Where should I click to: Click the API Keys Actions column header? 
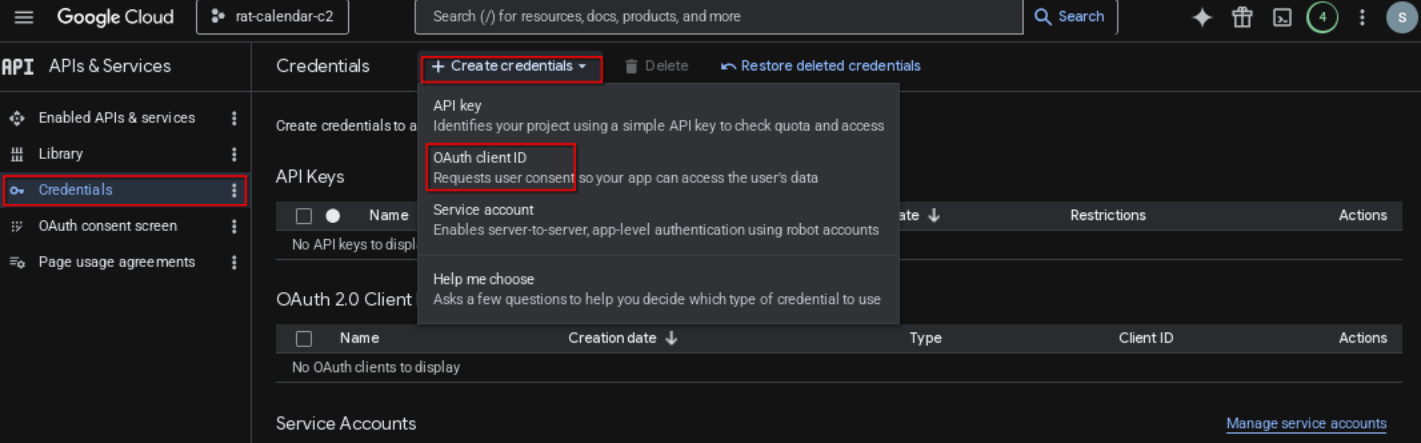[1363, 215]
